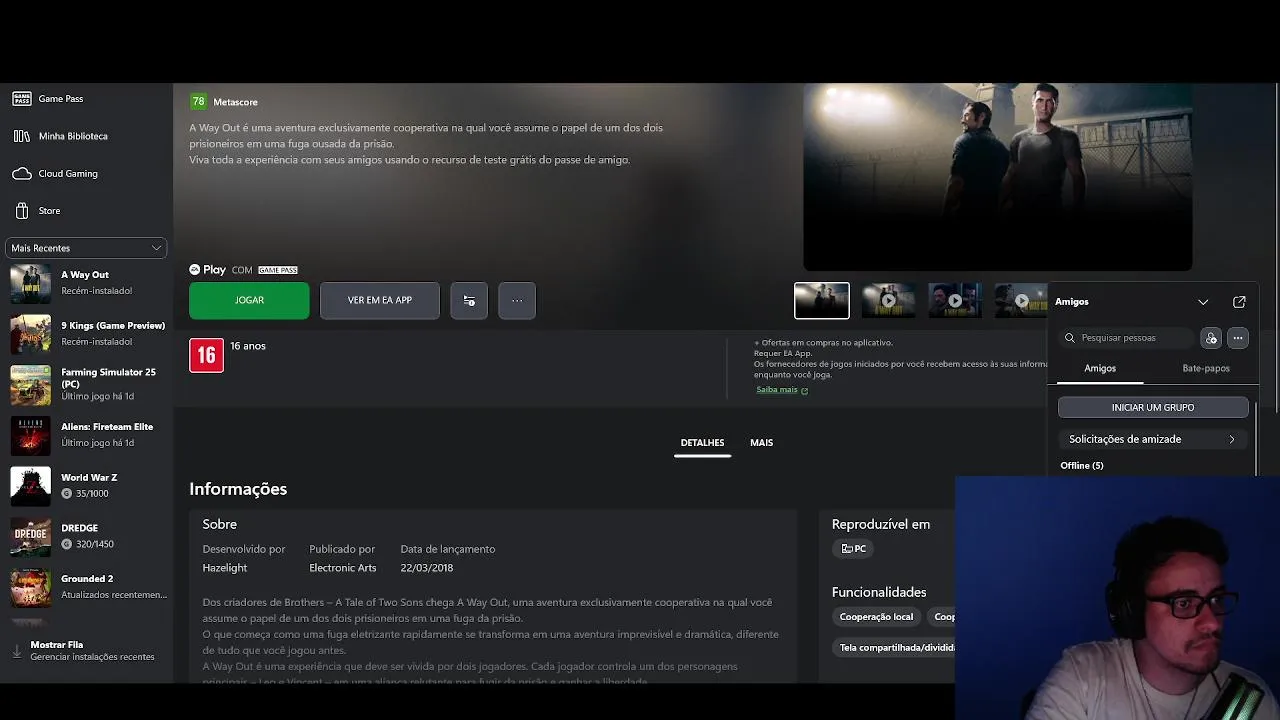
Task: Click the add friend icon in Amigos
Action: (x=1211, y=338)
